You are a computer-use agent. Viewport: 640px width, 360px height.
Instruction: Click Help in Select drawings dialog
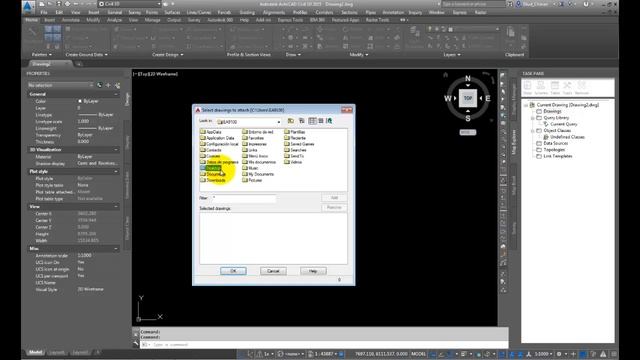(313, 271)
